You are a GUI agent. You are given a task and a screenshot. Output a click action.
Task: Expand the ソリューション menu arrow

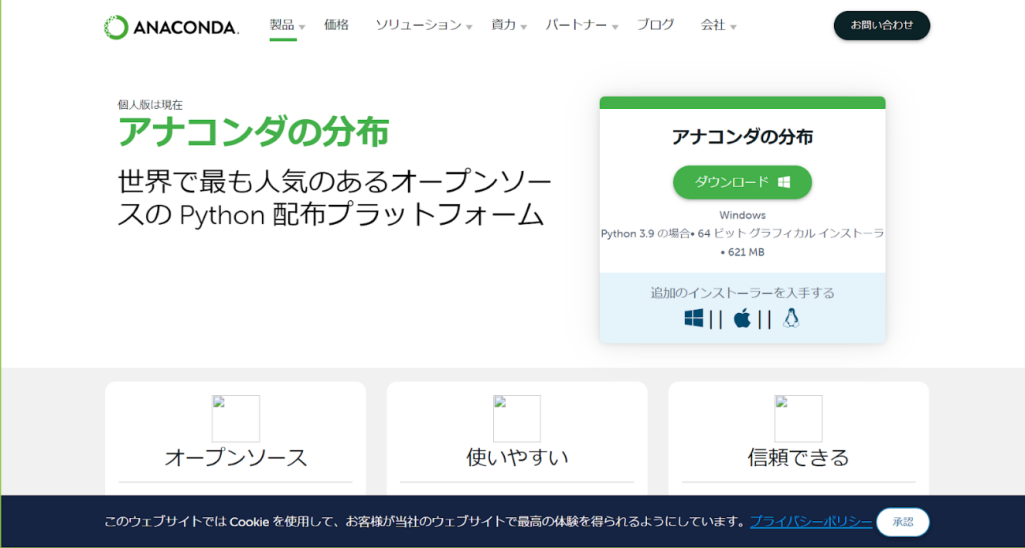coord(469,27)
